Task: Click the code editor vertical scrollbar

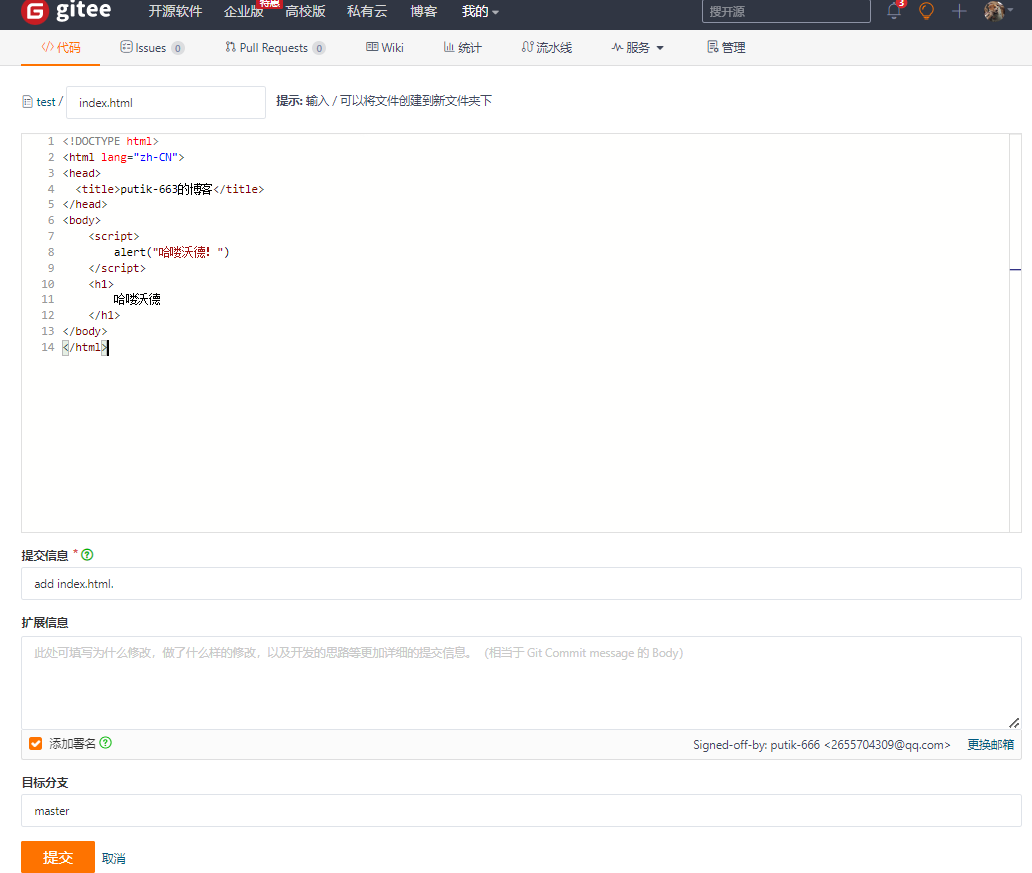Action: click(1015, 332)
